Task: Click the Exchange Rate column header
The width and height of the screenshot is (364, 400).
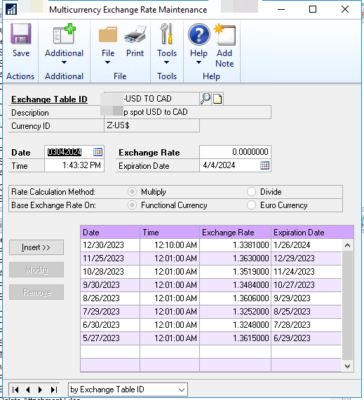Action: click(x=235, y=232)
